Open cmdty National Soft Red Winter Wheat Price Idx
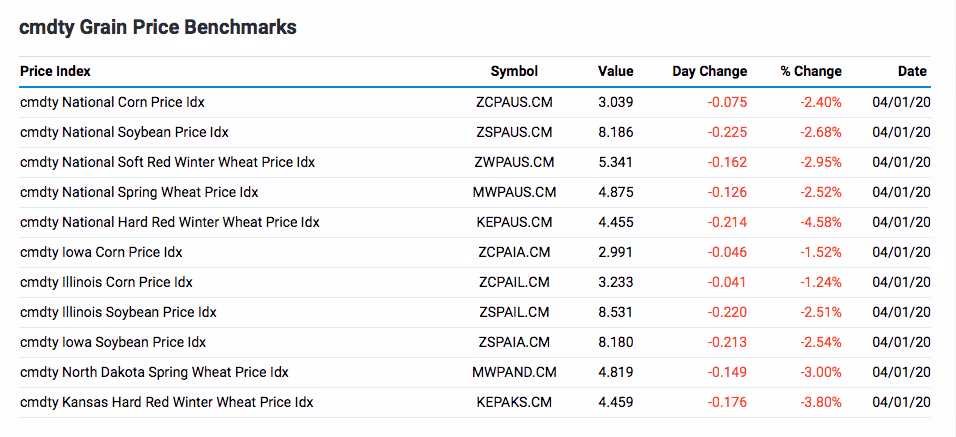This screenshot has height=437, width=956. pyautogui.click(x=168, y=162)
